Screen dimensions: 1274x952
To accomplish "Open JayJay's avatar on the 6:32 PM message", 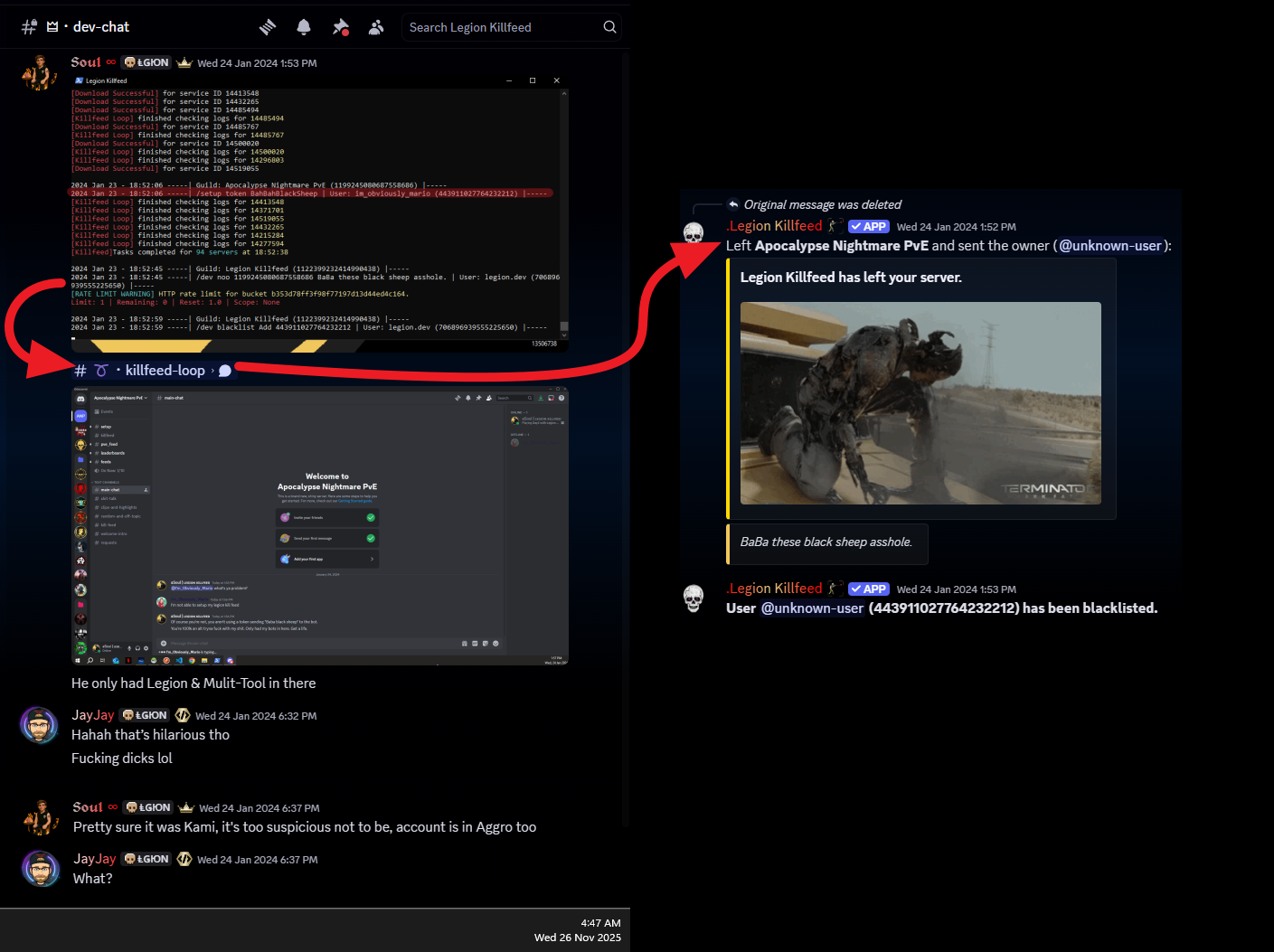I will tap(40, 725).
